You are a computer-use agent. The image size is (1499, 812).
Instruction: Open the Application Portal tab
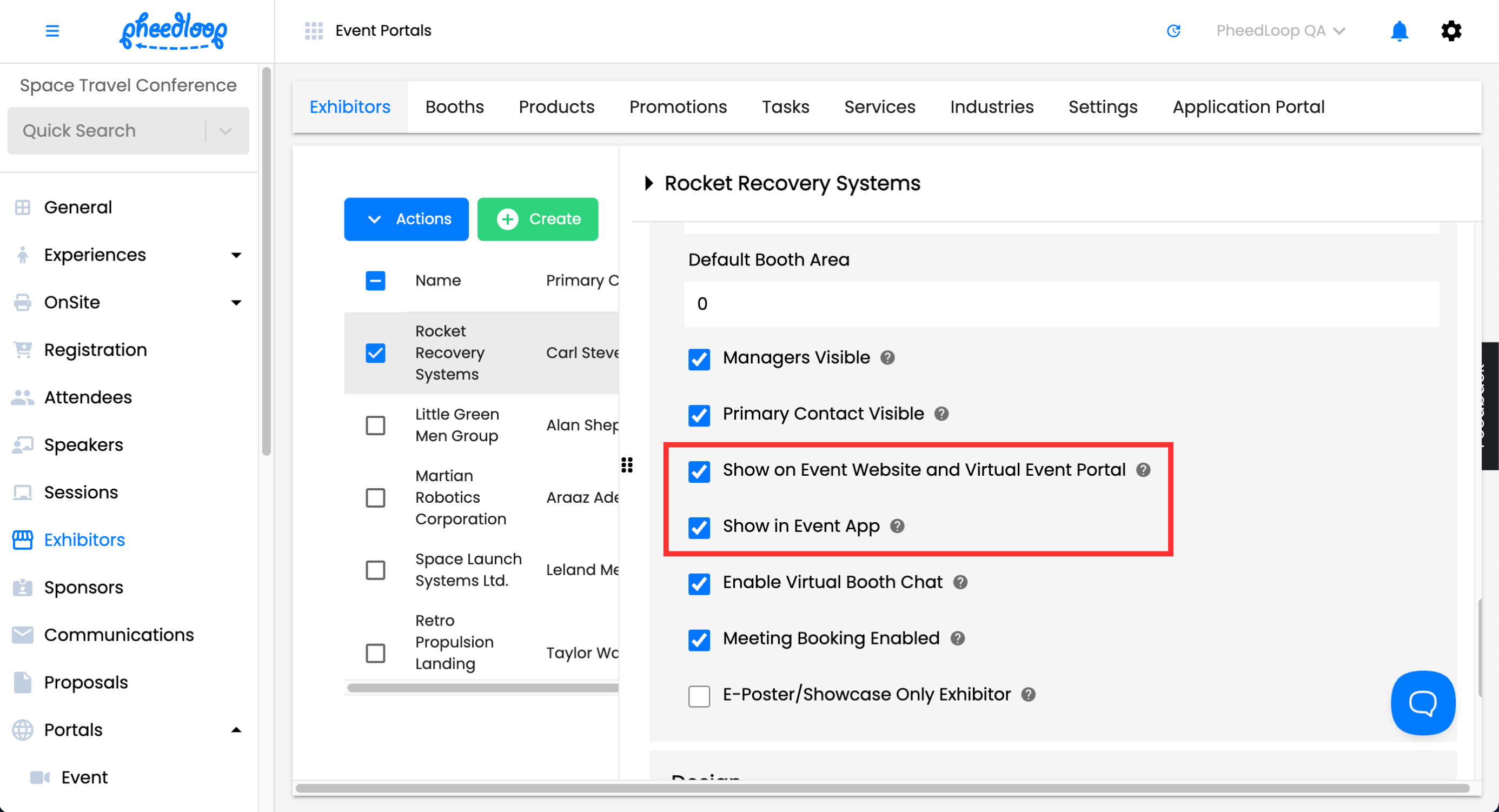(x=1248, y=107)
